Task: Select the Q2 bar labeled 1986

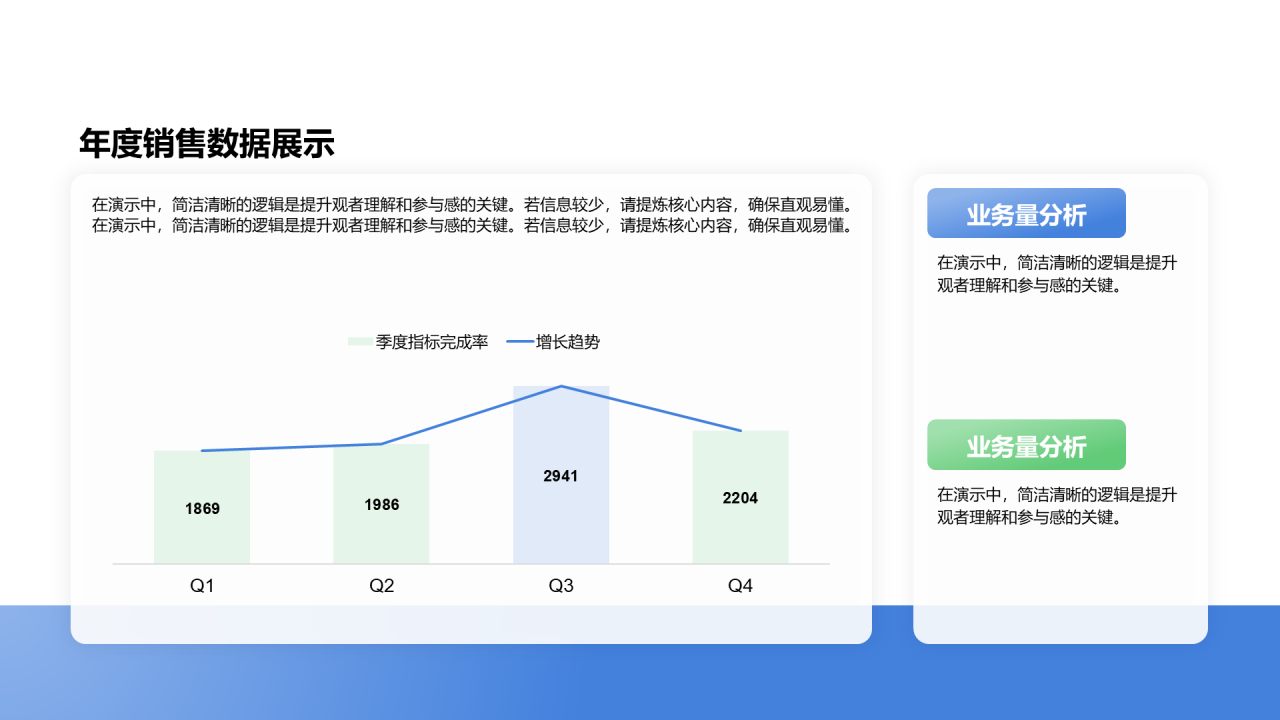Action: click(381, 504)
